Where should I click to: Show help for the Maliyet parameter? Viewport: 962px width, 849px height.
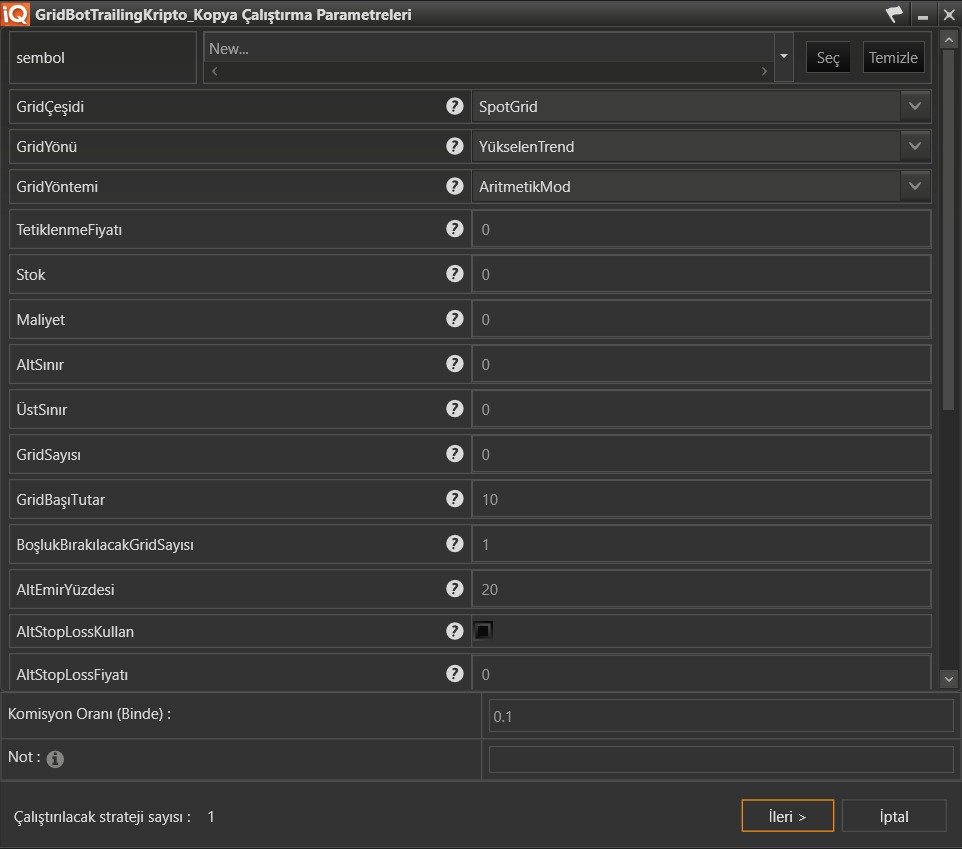(x=454, y=318)
